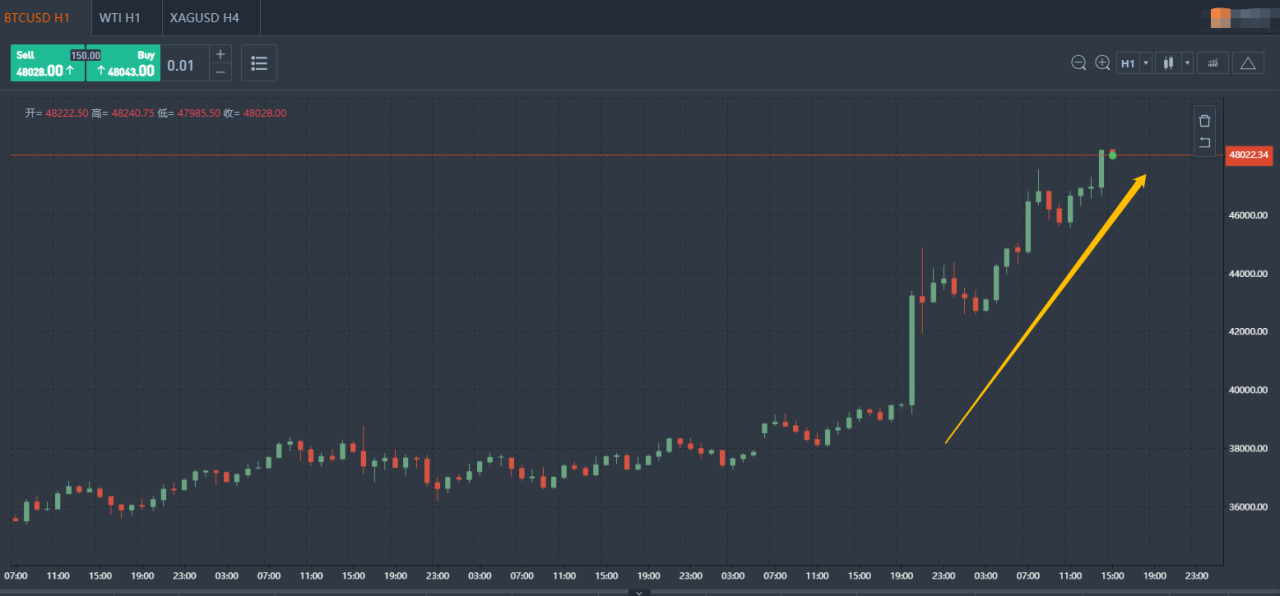Zoom out the chart with the minus magnifier
Screen dimensions: 1280x596
click(x=1078, y=63)
